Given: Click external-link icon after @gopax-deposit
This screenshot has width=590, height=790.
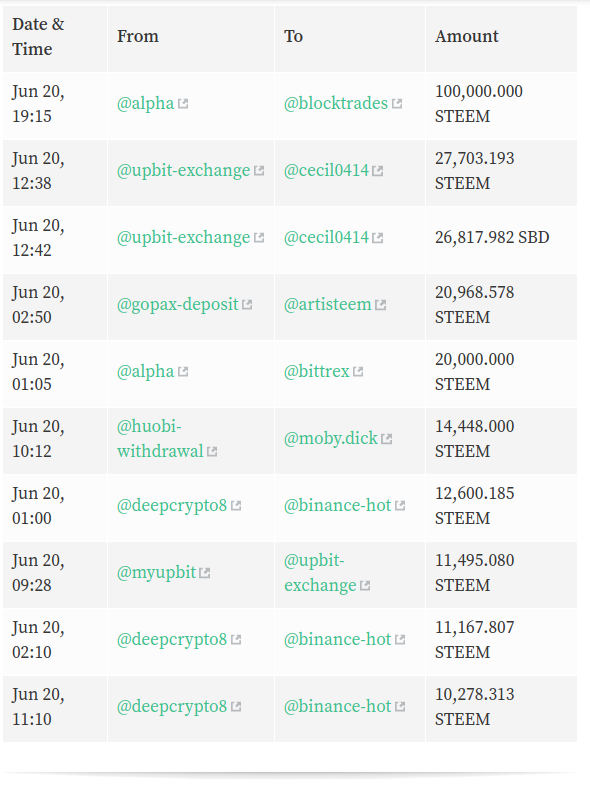Looking at the screenshot, I should pos(247,305).
